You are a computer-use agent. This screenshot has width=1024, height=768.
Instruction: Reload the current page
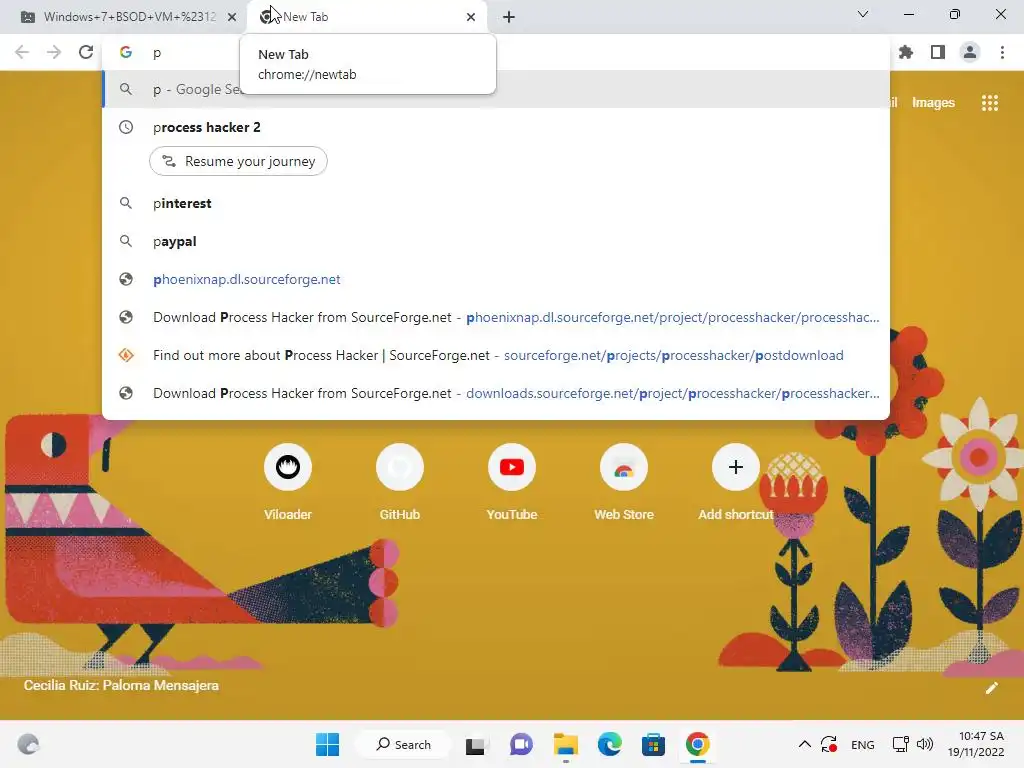[x=86, y=52]
